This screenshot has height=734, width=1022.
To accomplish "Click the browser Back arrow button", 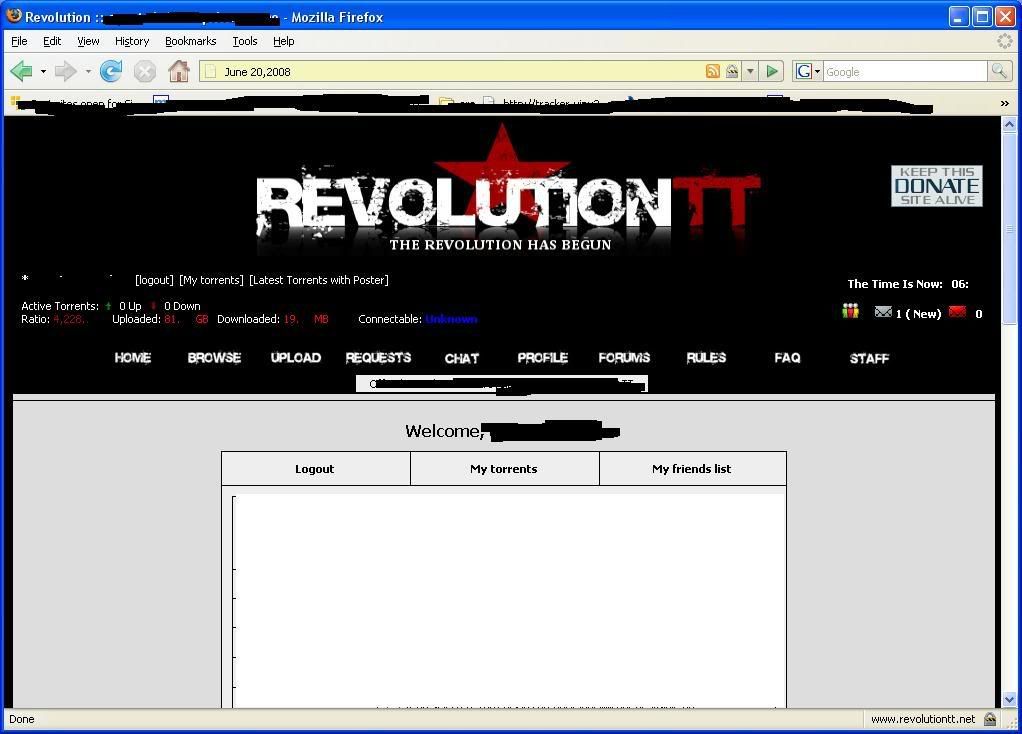I will (x=22, y=71).
